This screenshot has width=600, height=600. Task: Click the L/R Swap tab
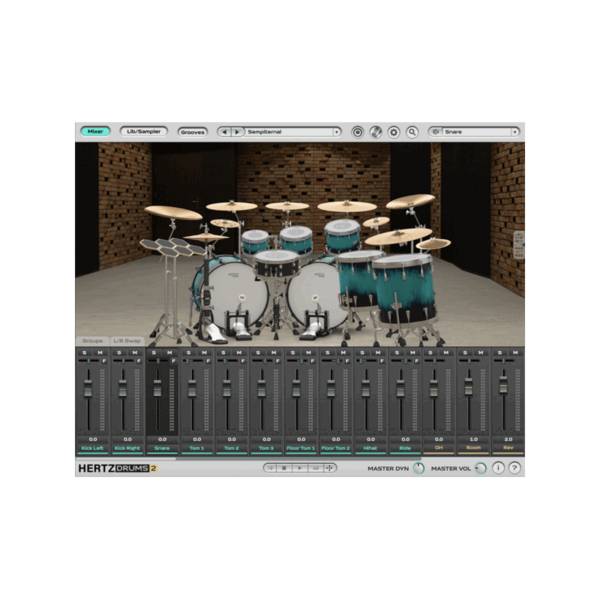click(x=127, y=341)
